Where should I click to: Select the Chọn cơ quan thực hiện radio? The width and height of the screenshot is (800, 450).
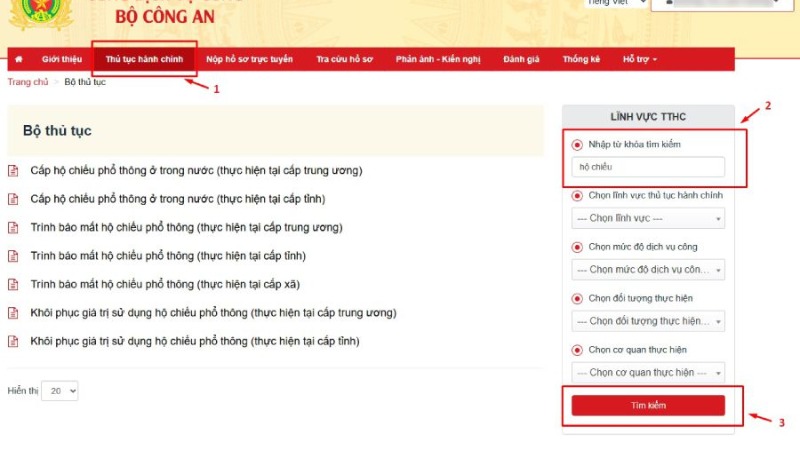577,350
